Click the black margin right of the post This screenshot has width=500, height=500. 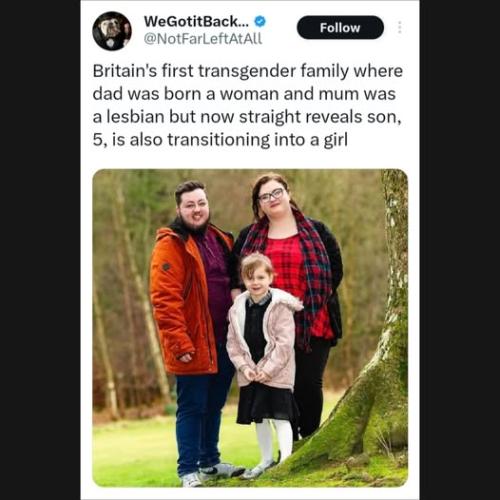tap(460, 250)
